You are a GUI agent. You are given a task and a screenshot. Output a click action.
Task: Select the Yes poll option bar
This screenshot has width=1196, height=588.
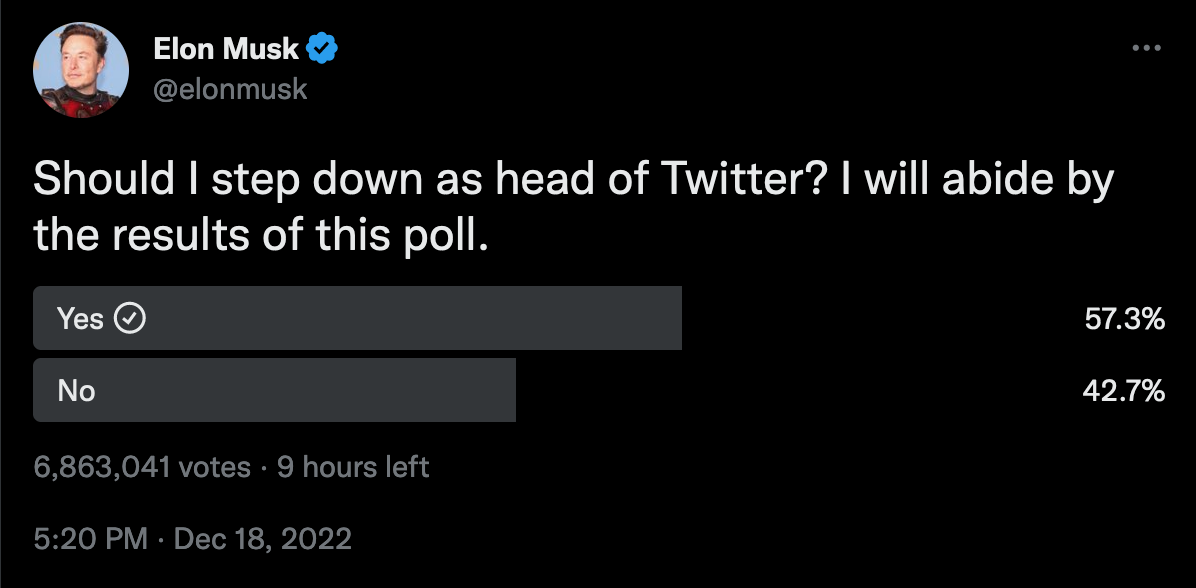click(357, 318)
